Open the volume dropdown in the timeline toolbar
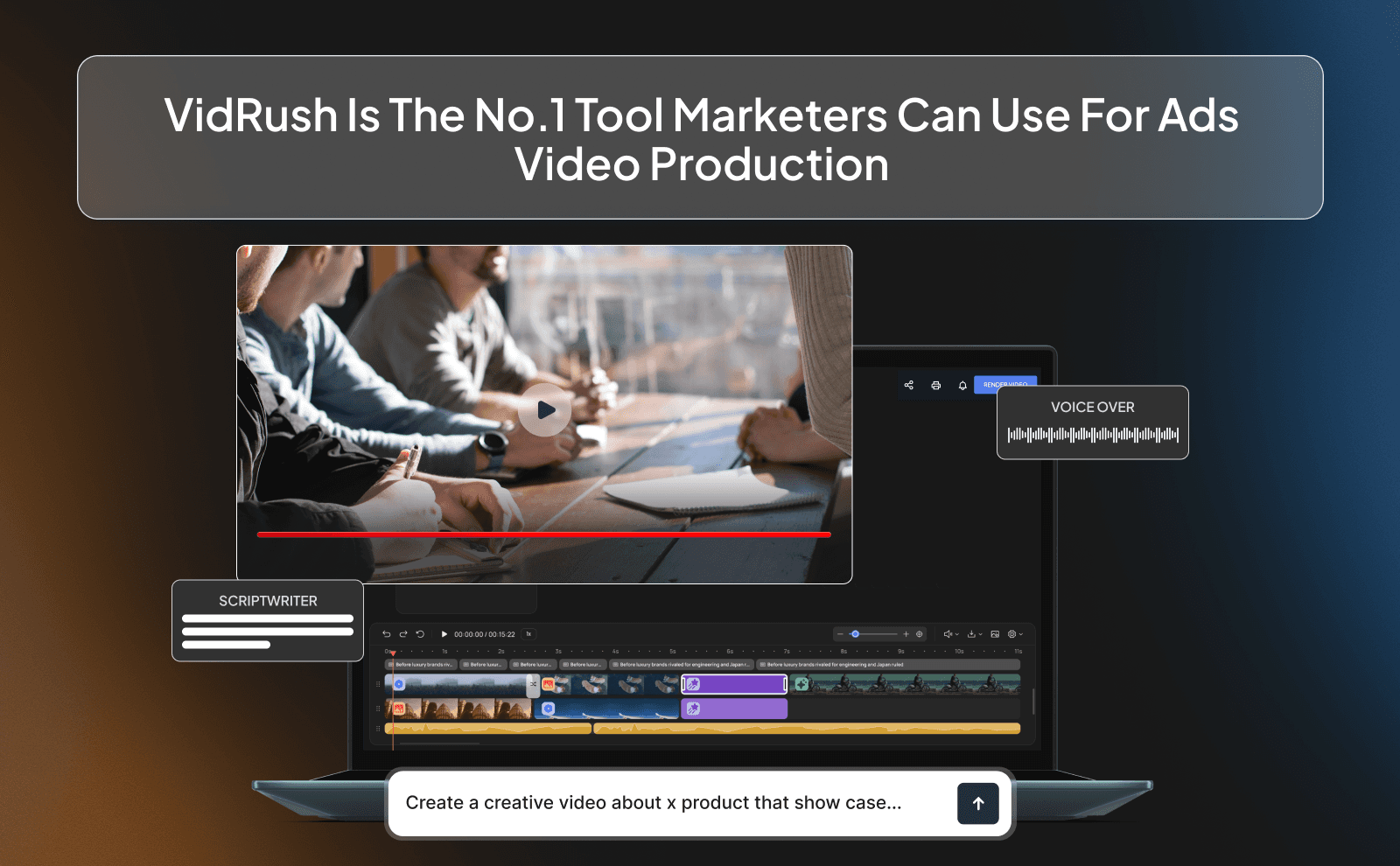Screen dimensions: 1400x866 [951, 634]
